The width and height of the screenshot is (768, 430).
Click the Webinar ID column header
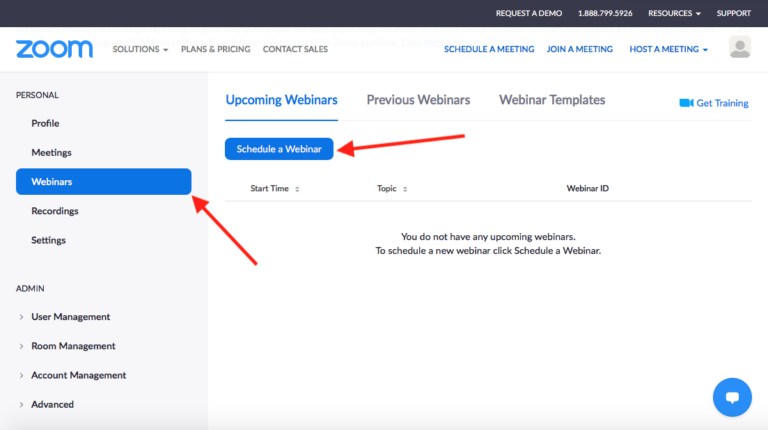[x=587, y=189]
